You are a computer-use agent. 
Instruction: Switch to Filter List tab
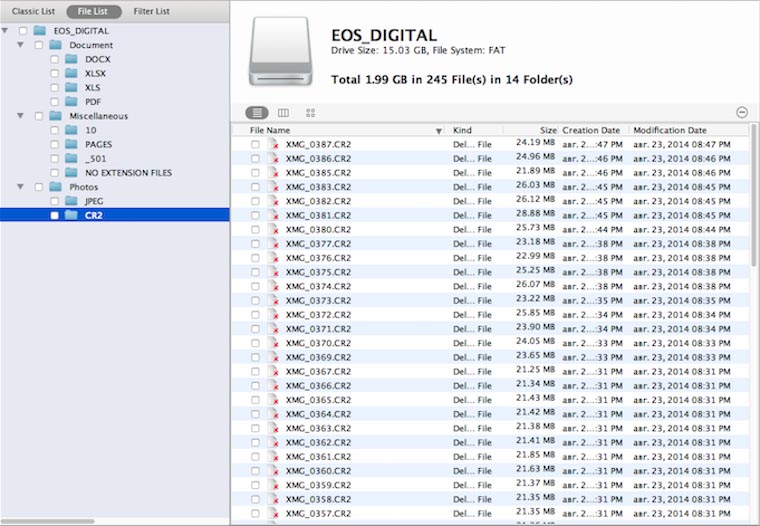pos(152,11)
